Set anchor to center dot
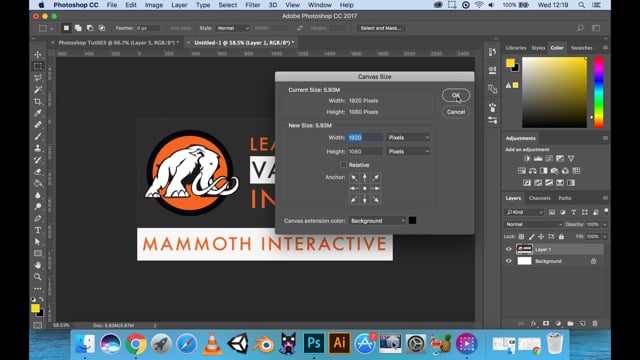640x360 pixels. pyautogui.click(x=364, y=188)
